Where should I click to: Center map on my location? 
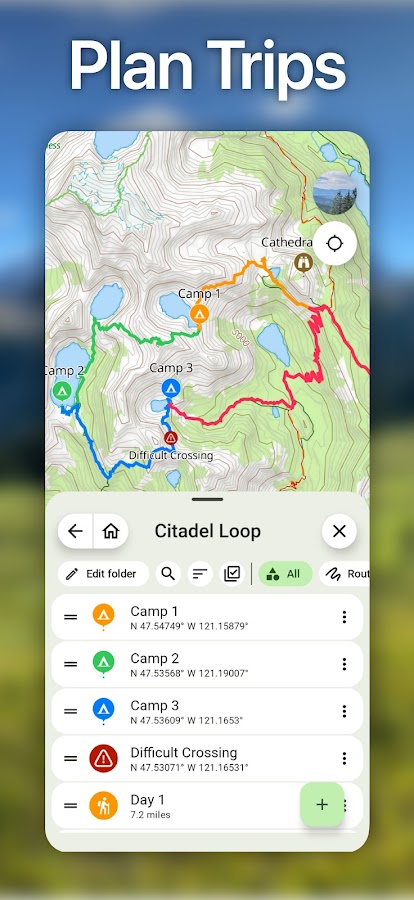334,243
